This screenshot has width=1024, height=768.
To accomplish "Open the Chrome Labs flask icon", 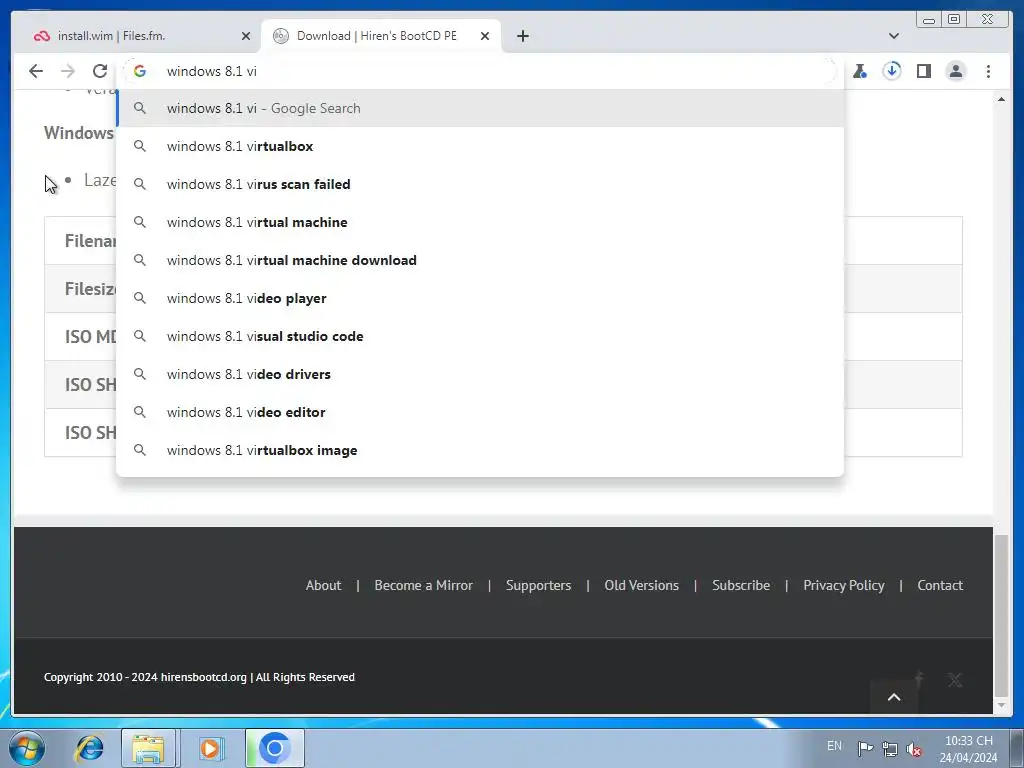I will 860,71.
